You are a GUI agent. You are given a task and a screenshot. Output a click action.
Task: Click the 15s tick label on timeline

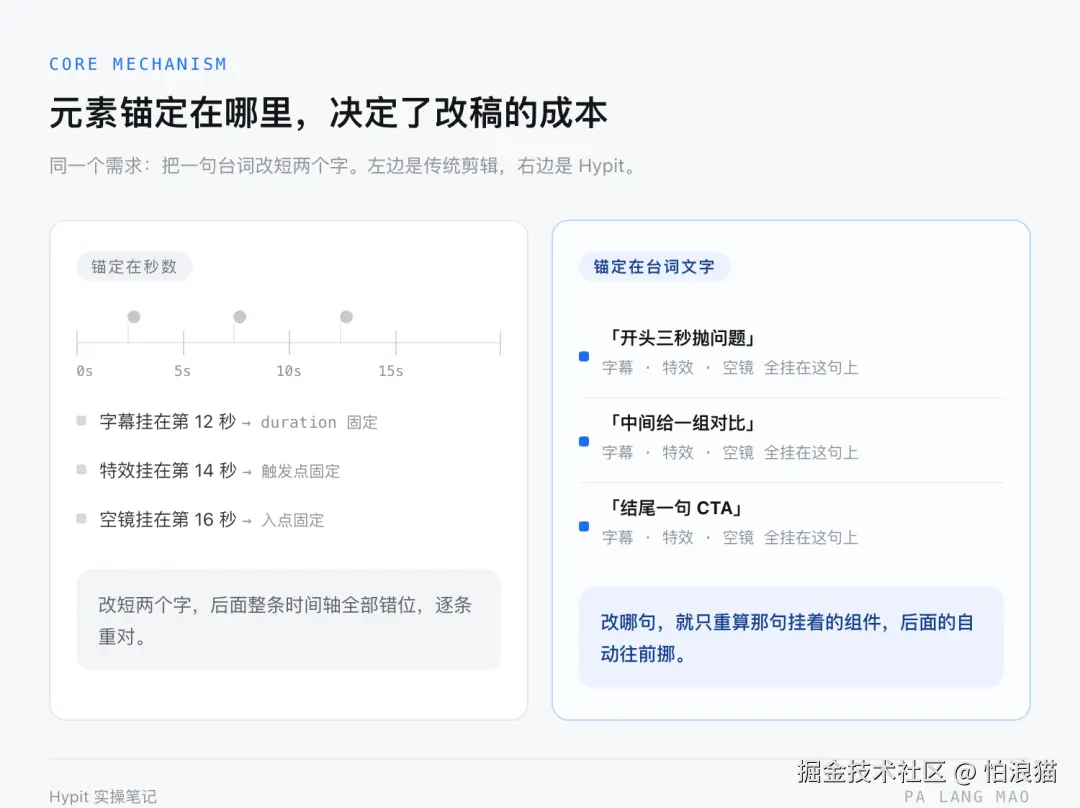point(391,371)
